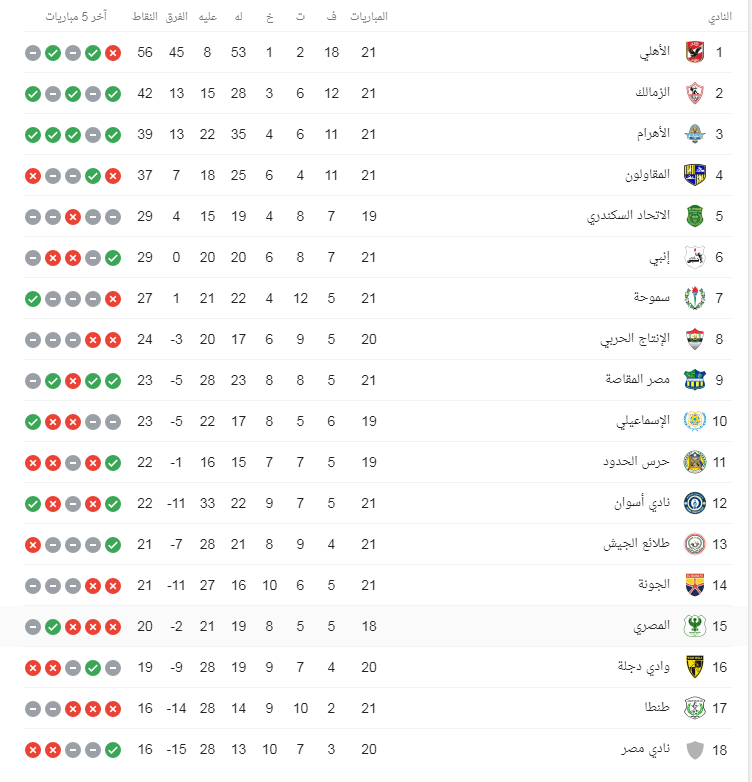This screenshot has height=782, width=752.
Task: Click Al Ahly's red loss indicator in last five
Action: click(113, 52)
